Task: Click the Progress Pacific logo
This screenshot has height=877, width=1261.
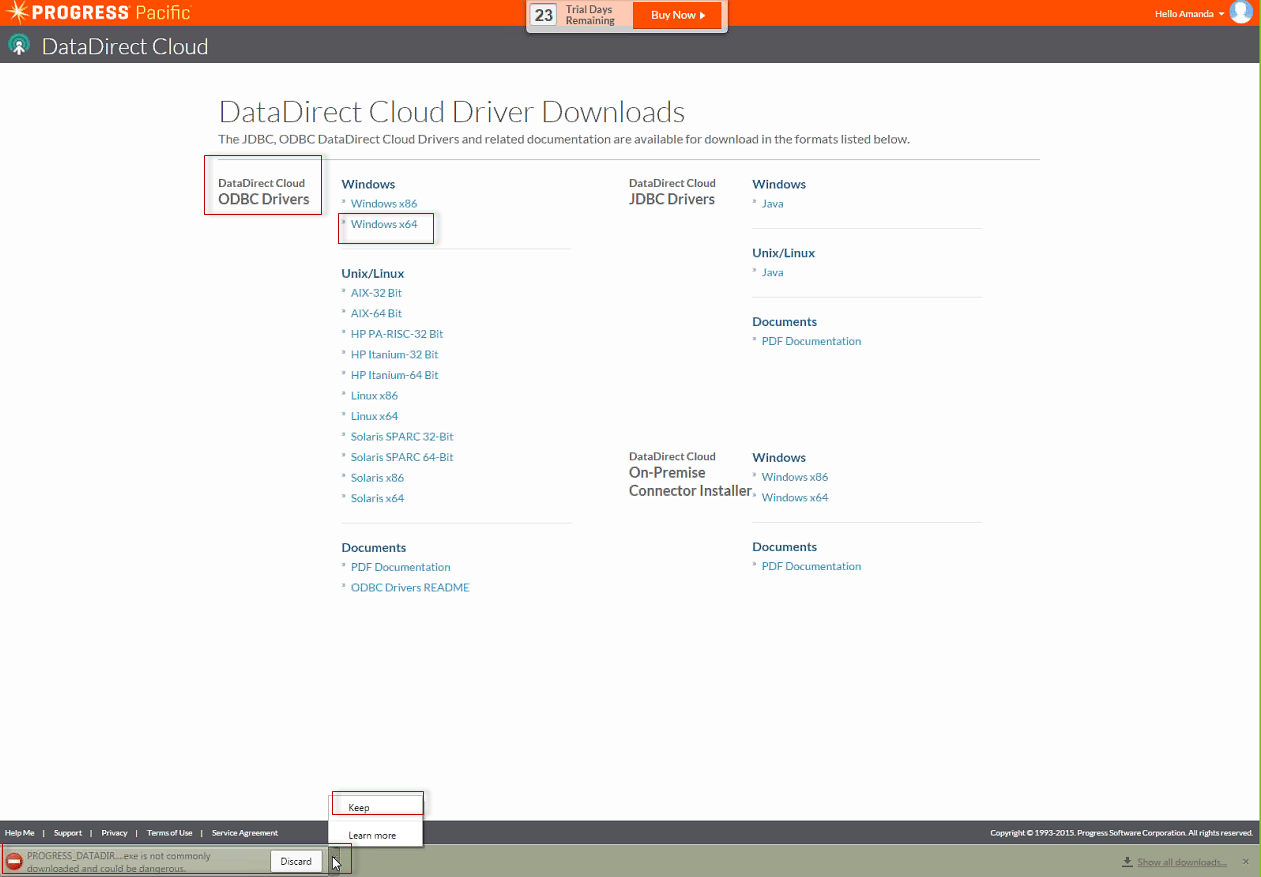Action: pyautogui.click(x=97, y=13)
